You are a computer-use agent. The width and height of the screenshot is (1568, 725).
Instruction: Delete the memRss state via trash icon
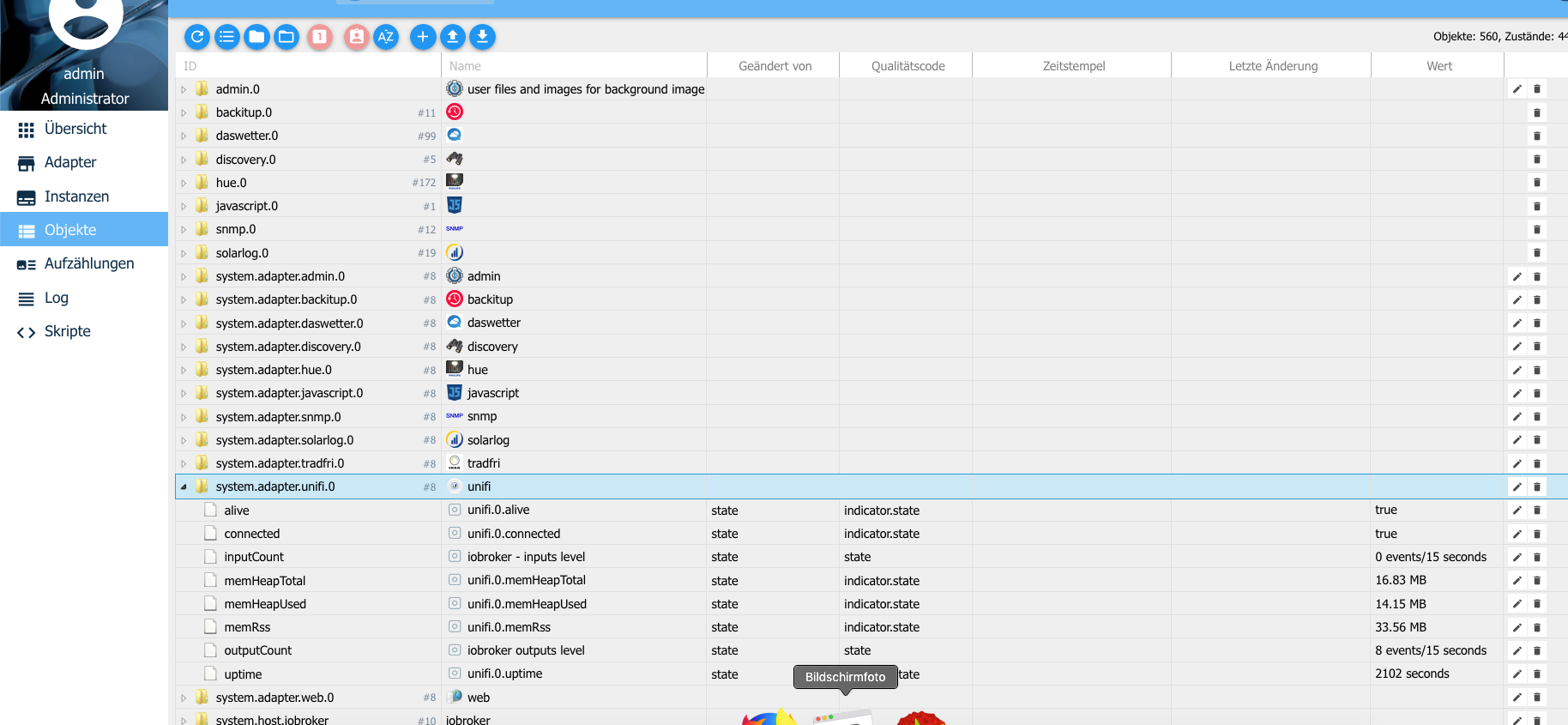pos(1537,627)
